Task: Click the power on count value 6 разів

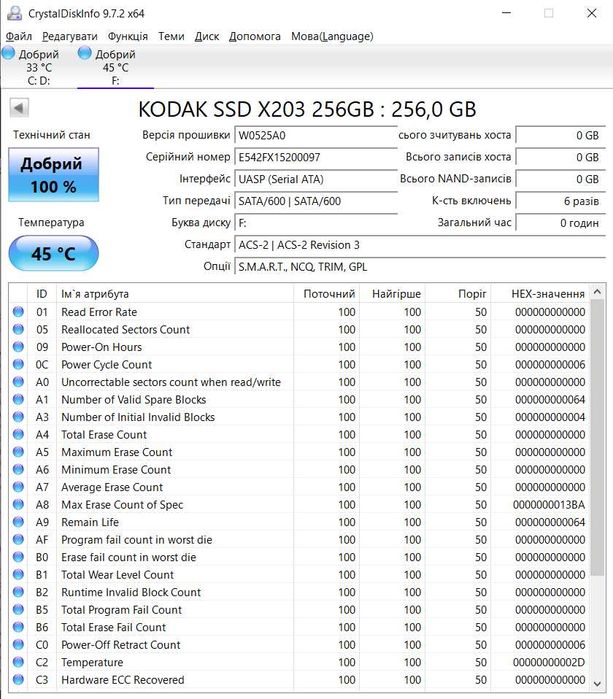Action: (x=560, y=201)
